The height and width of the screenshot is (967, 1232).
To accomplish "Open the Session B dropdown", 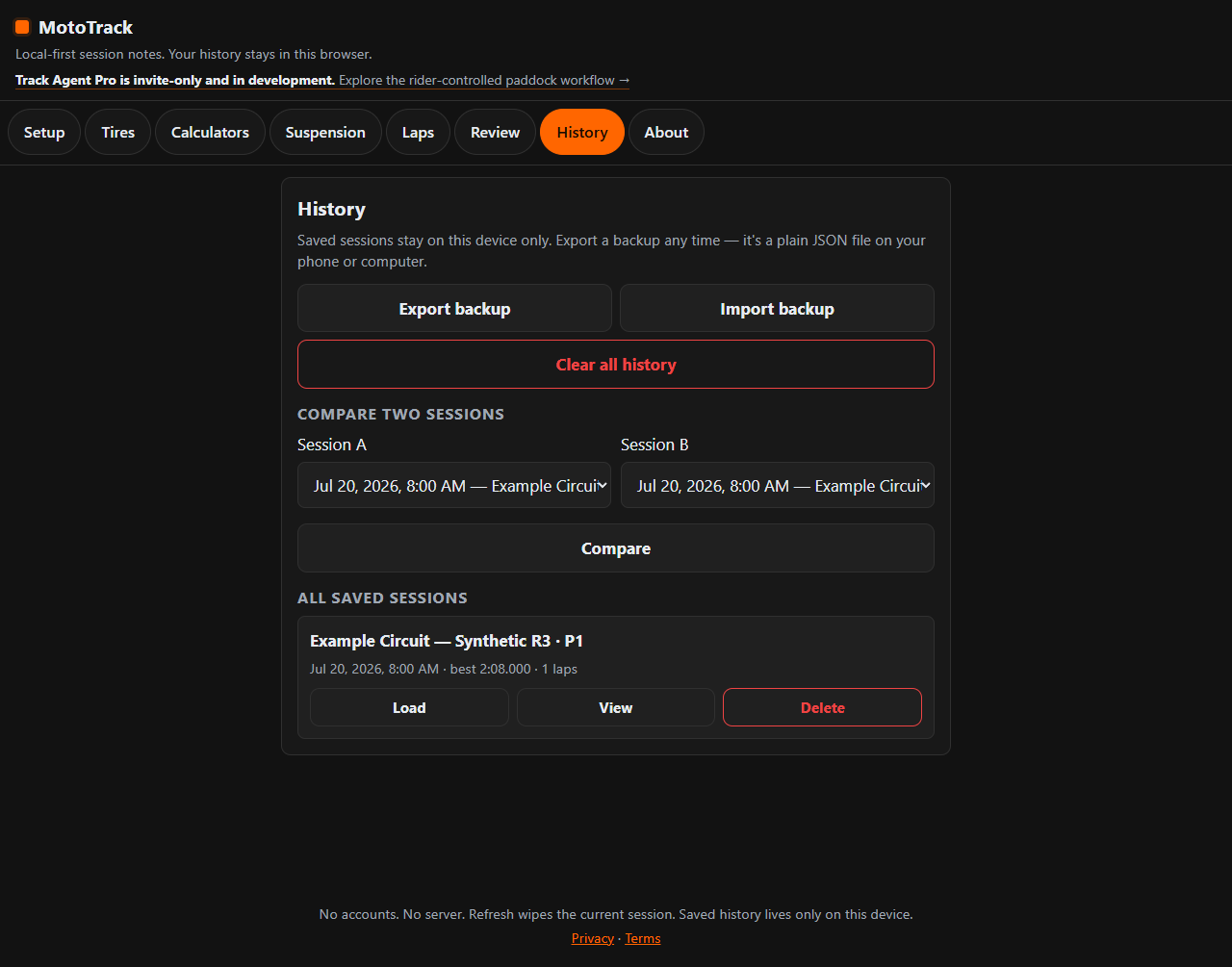I will tap(777, 485).
